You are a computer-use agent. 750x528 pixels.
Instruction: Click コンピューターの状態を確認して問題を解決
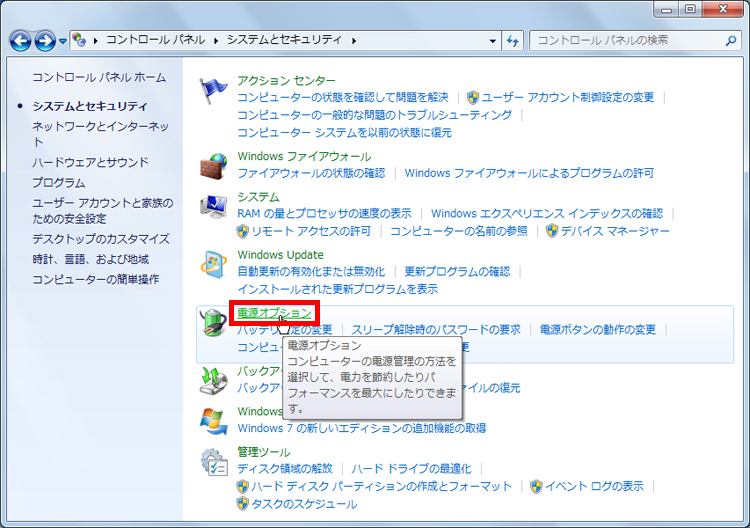[343, 98]
